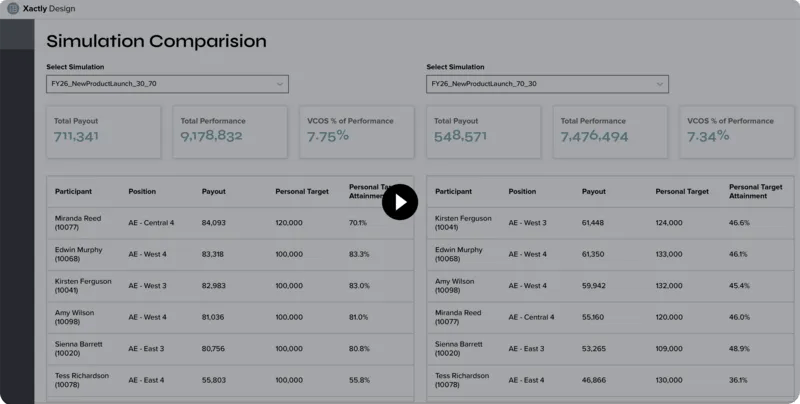
Task: Click attainment value 36.1%
Action: click(x=738, y=380)
